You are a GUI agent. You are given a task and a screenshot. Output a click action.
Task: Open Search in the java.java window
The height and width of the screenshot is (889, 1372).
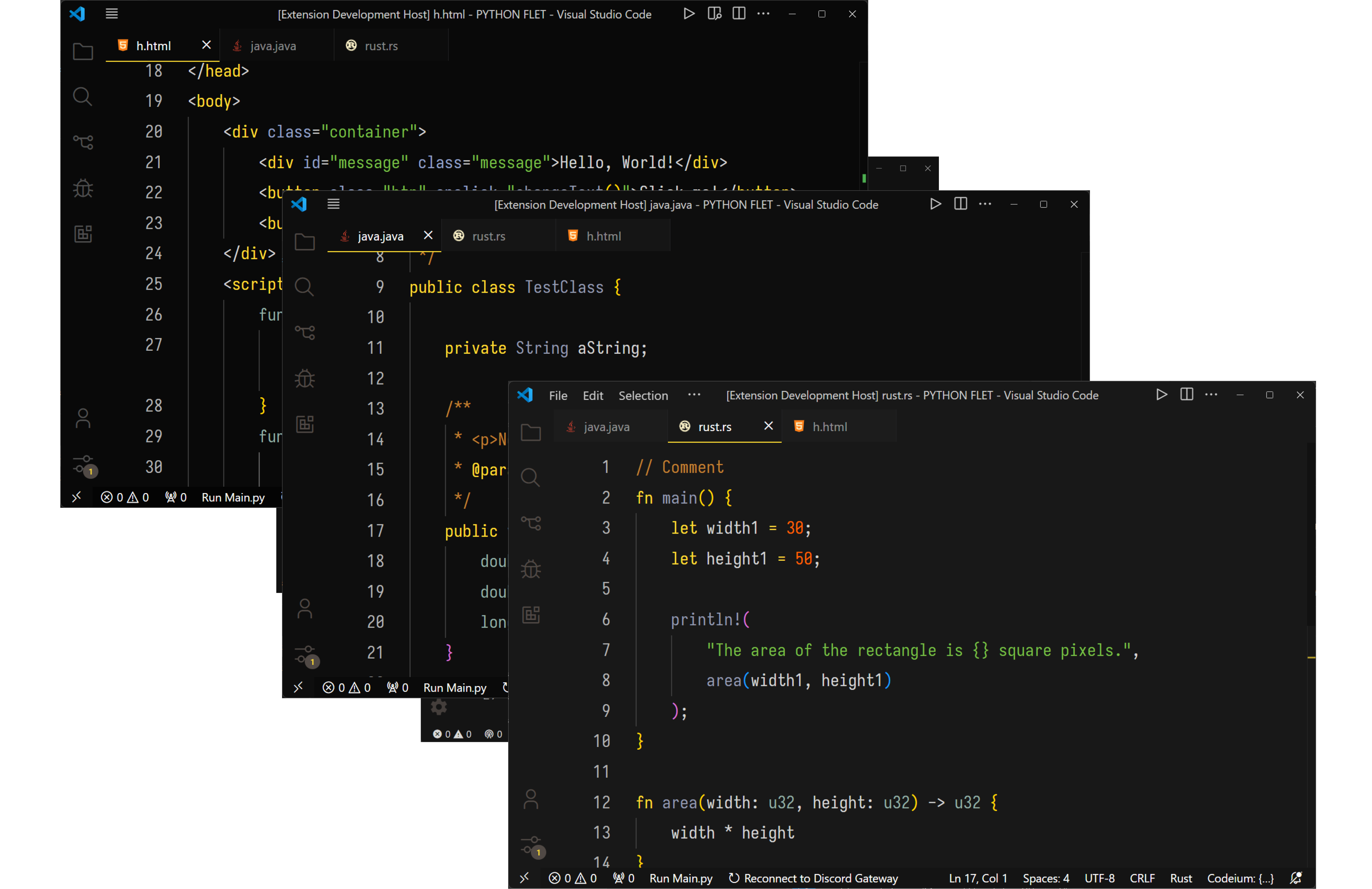(x=304, y=286)
